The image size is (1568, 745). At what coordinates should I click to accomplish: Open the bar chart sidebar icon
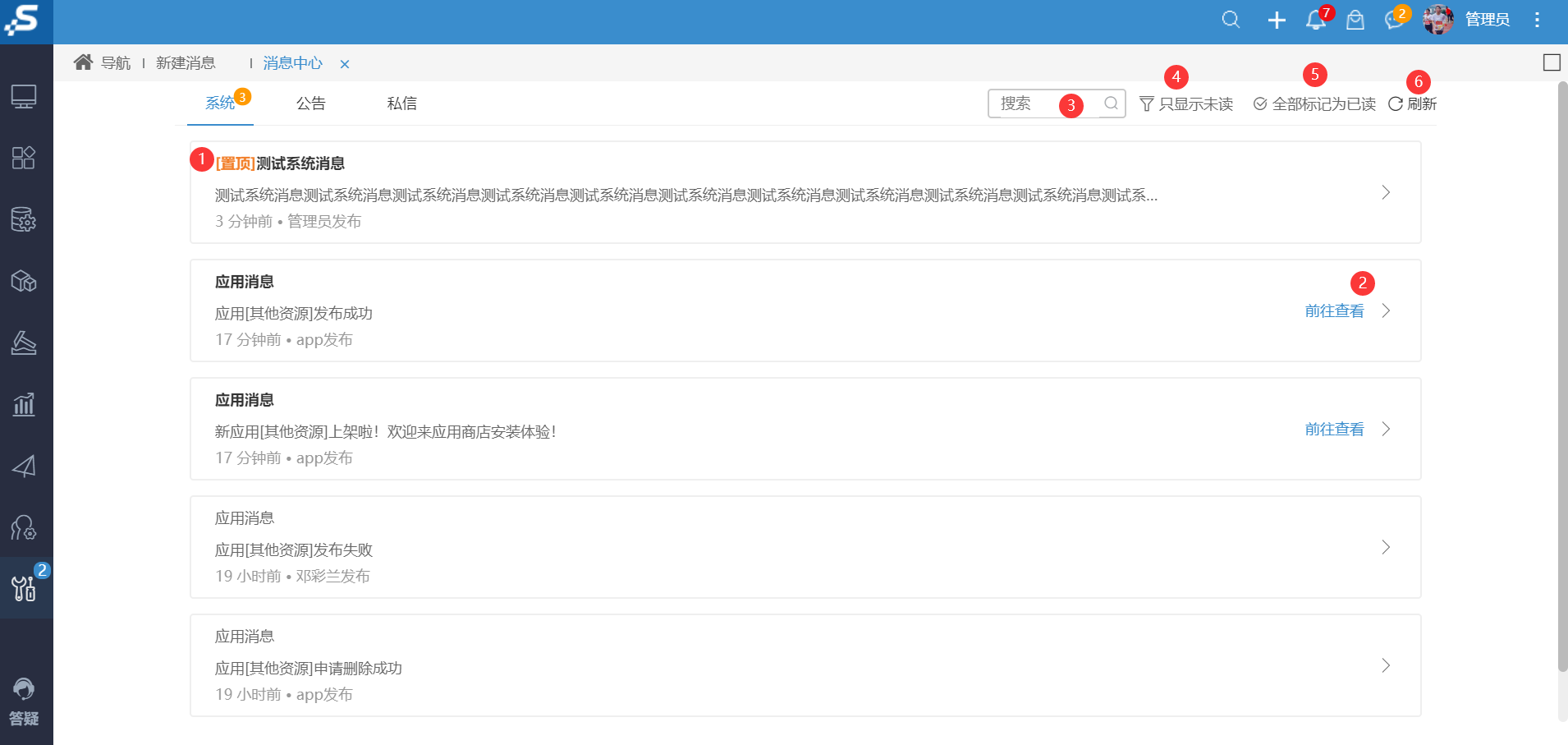tap(24, 404)
